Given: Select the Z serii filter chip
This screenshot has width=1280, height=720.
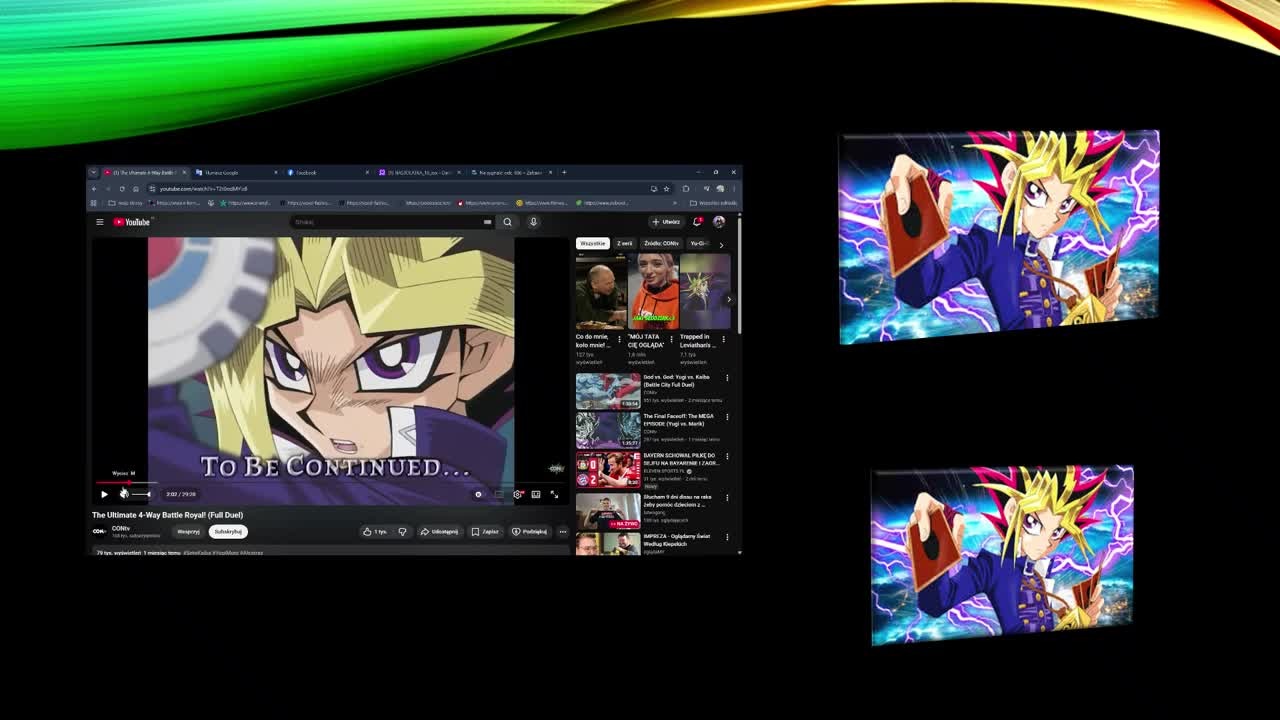Looking at the screenshot, I should point(624,243).
